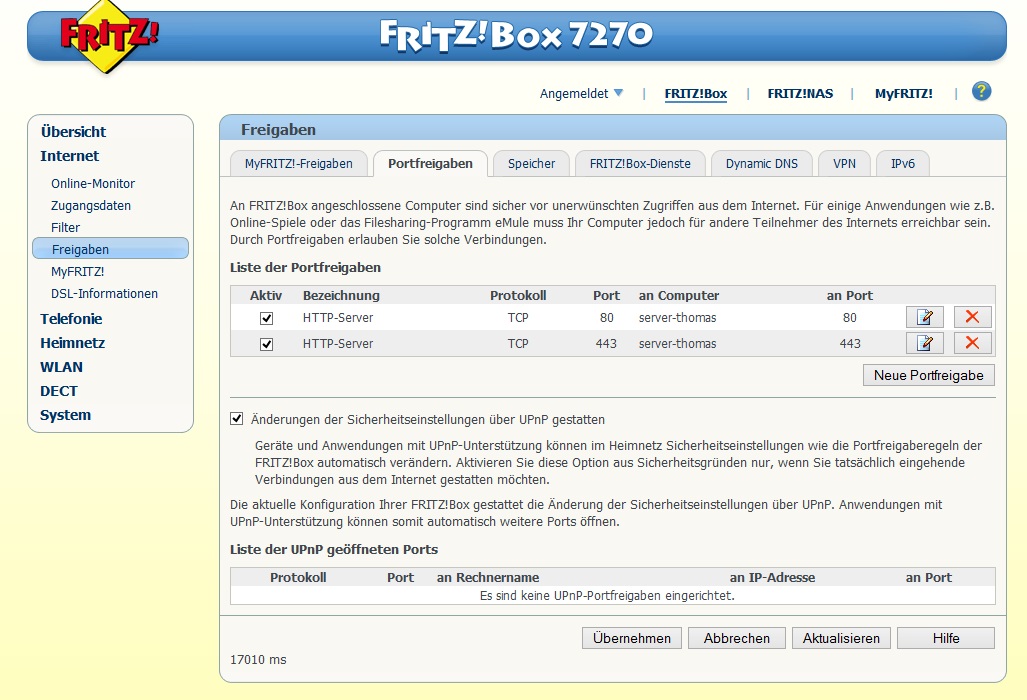Click 'Es sind keine UPnP-Portfreigaben eingerichtet' text
1027x700 pixels.
[607, 596]
